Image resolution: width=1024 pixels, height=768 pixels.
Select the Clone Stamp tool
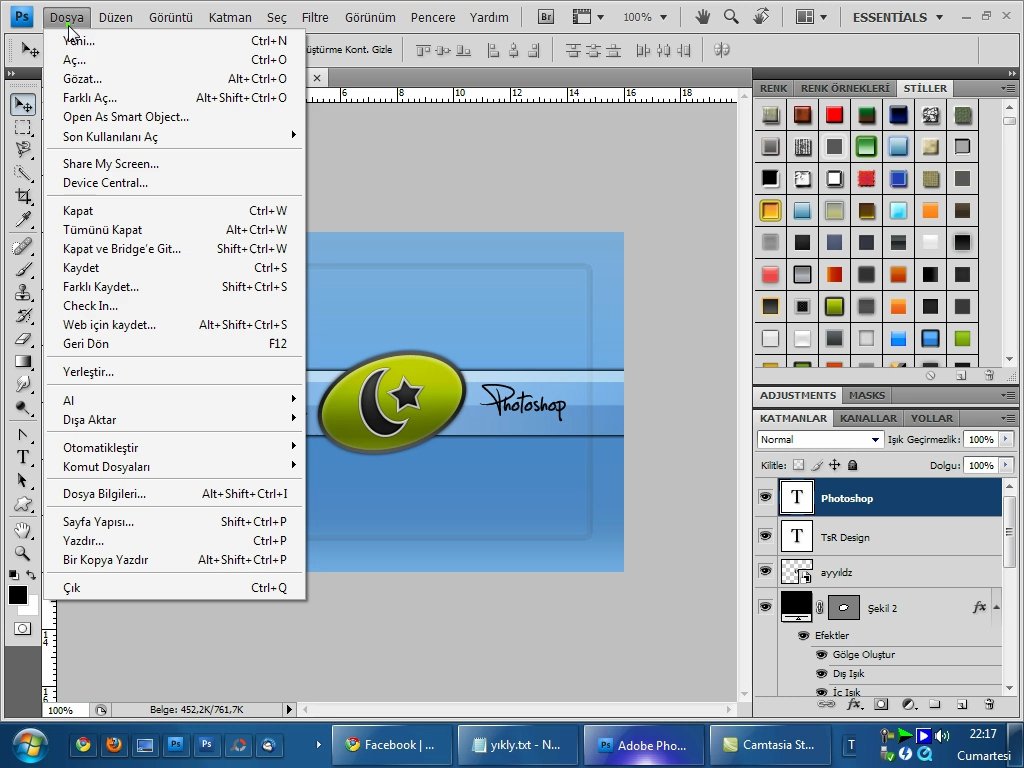[x=23, y=292]
